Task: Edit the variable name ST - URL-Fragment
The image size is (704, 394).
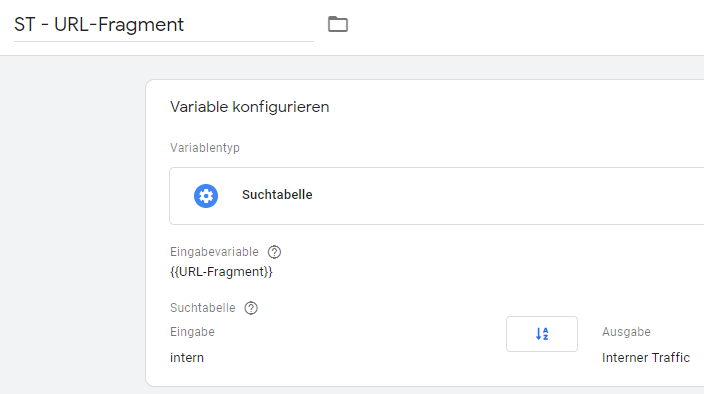Action: [x=163, y=25]
